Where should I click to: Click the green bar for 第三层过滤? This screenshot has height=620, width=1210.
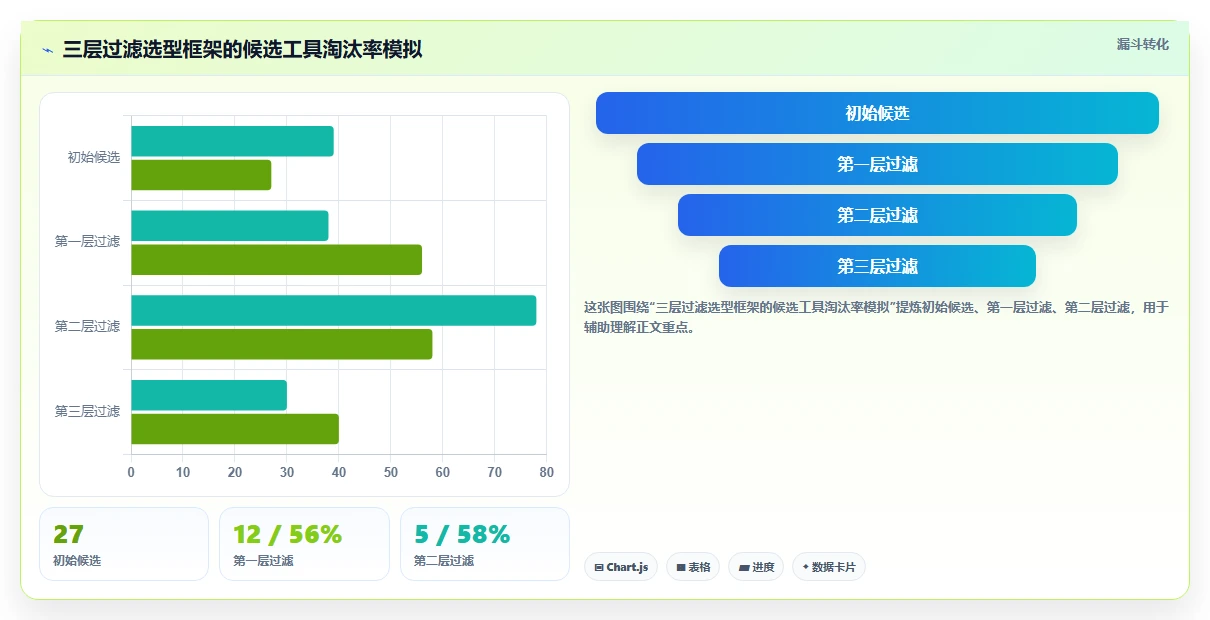(x=235, y=429)
